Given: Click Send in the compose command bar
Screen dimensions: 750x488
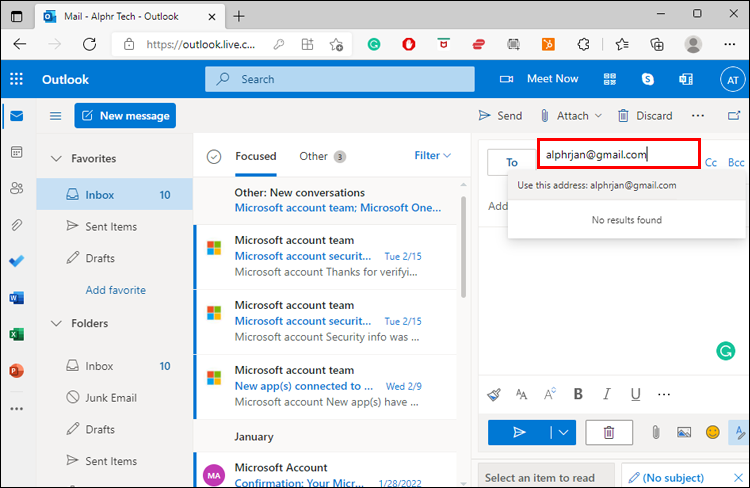Looking at the screenshot, I should coord(500,116).
